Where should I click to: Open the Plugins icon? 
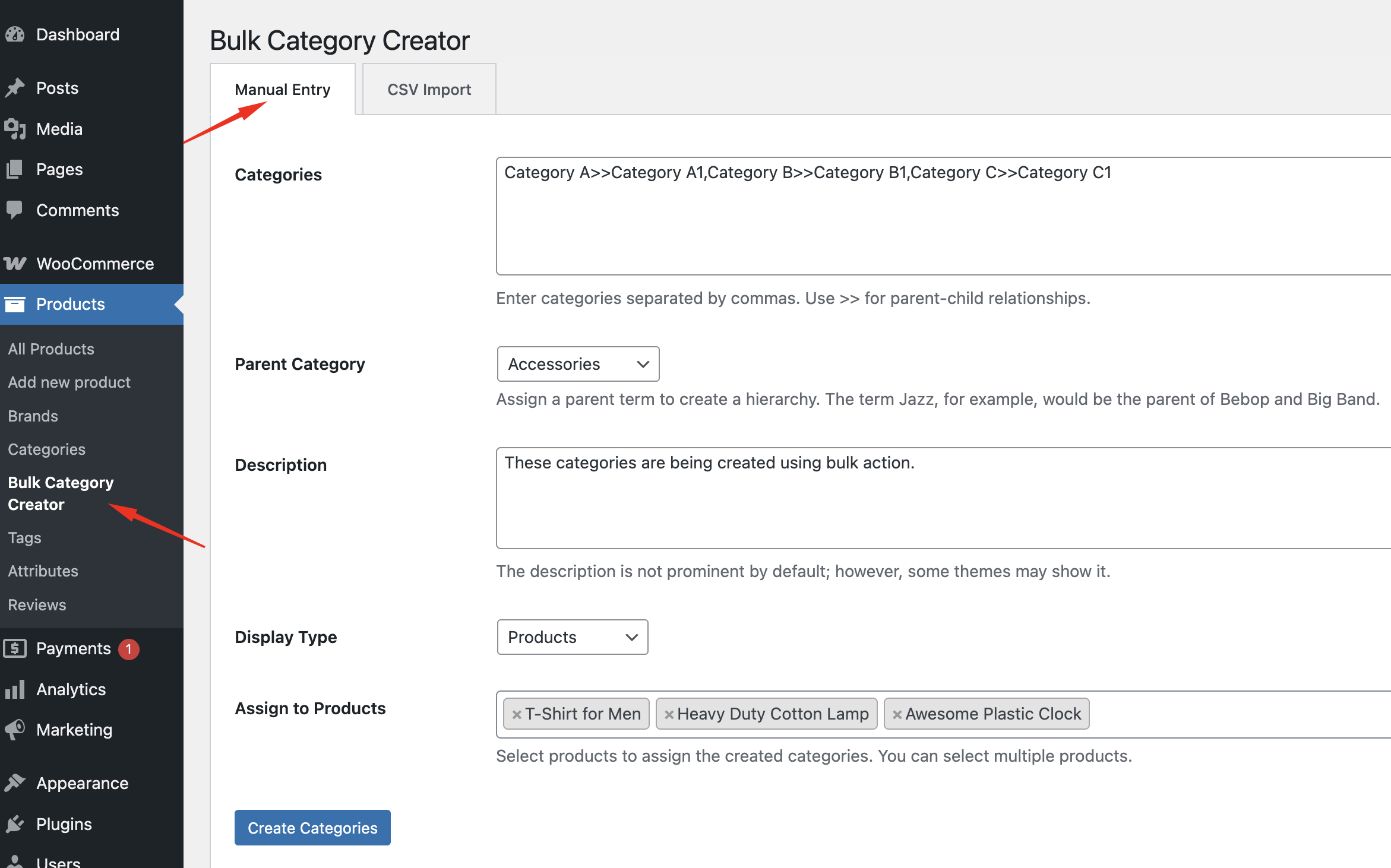point(15,823)
